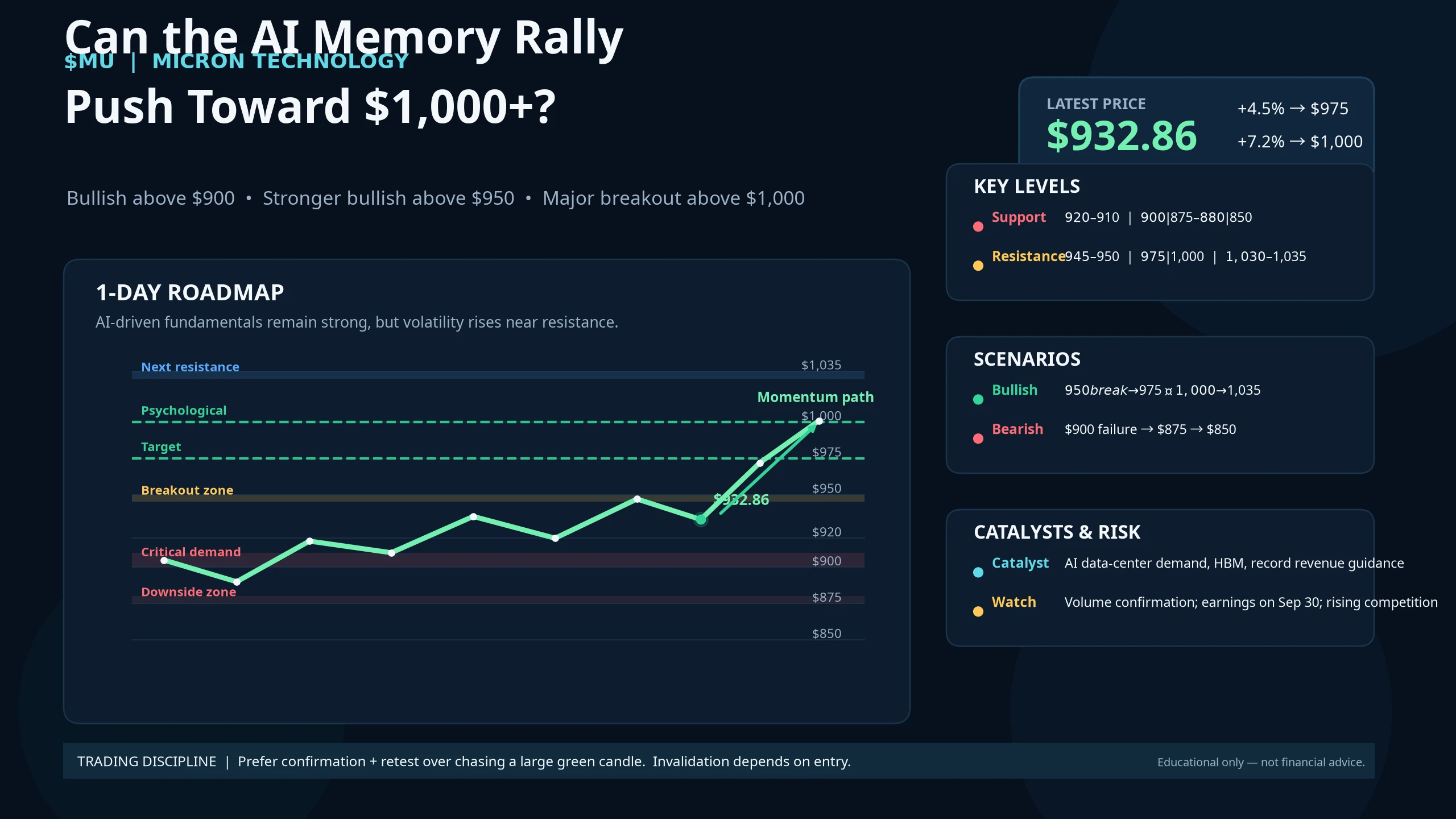Click the "Critical demand" chart label

pos(191,552)
